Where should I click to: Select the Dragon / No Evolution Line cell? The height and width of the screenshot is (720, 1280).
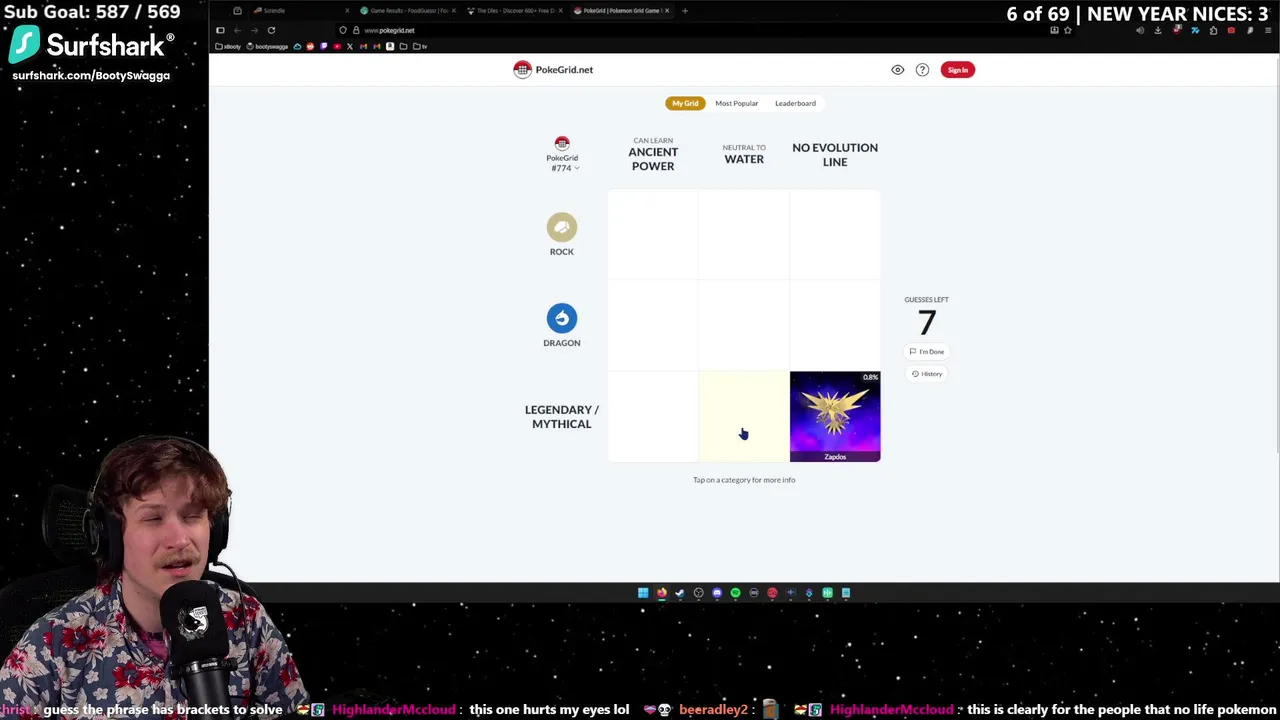tap(835, 325)
